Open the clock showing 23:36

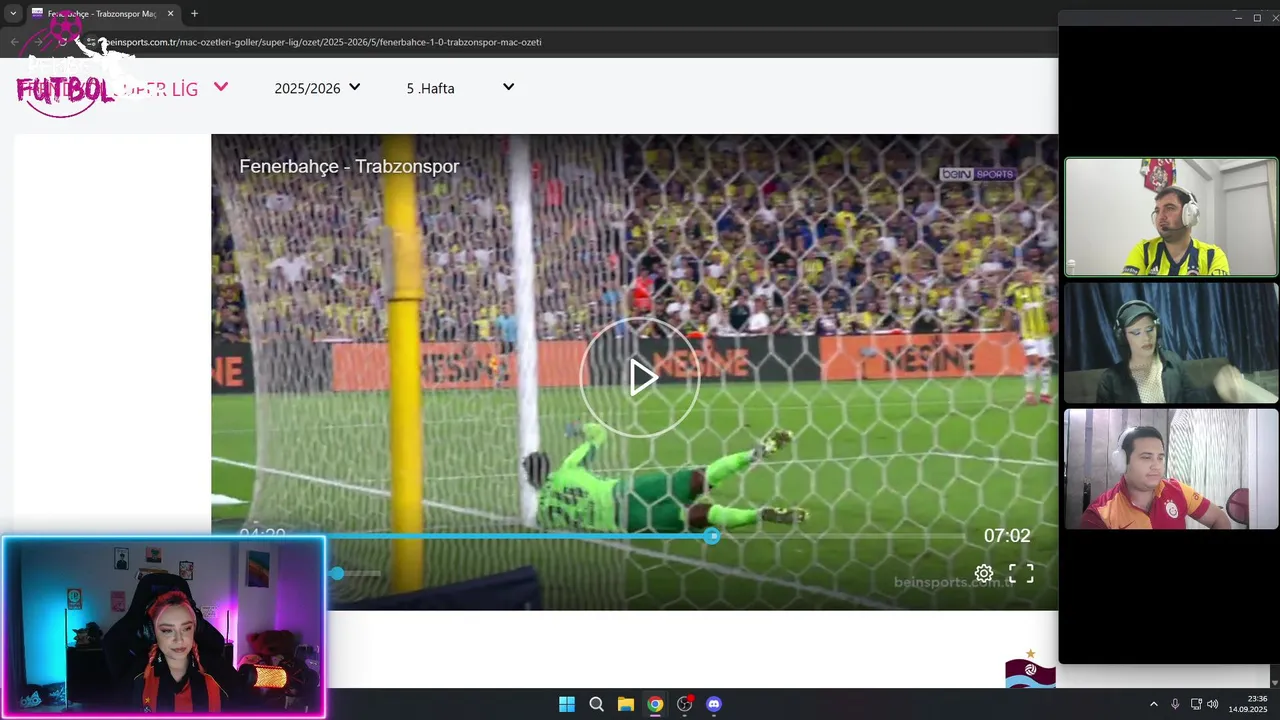1248,704
